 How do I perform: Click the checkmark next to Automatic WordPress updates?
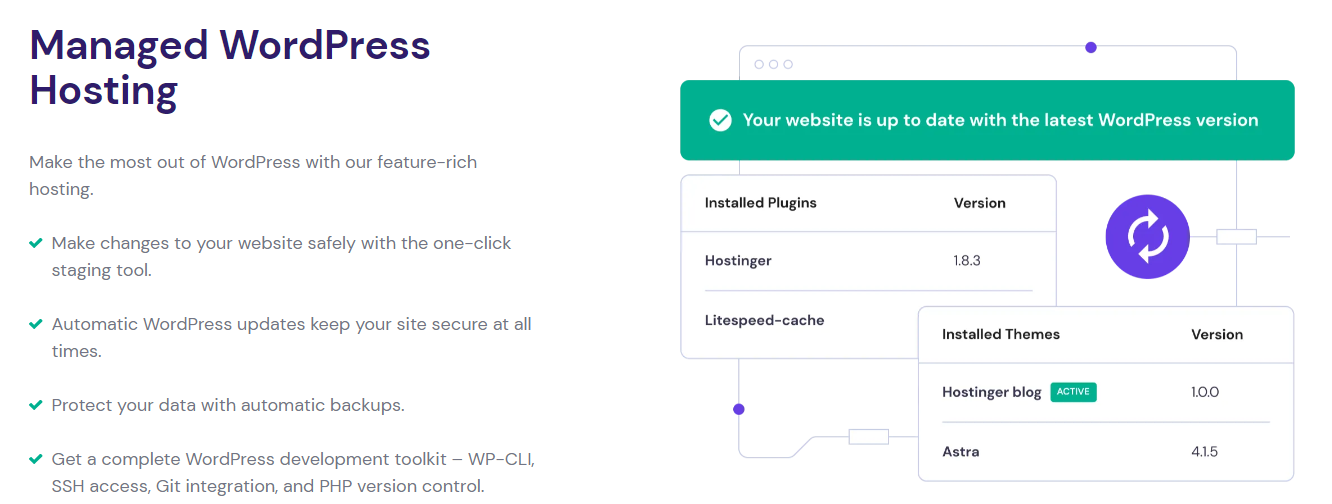36,324
